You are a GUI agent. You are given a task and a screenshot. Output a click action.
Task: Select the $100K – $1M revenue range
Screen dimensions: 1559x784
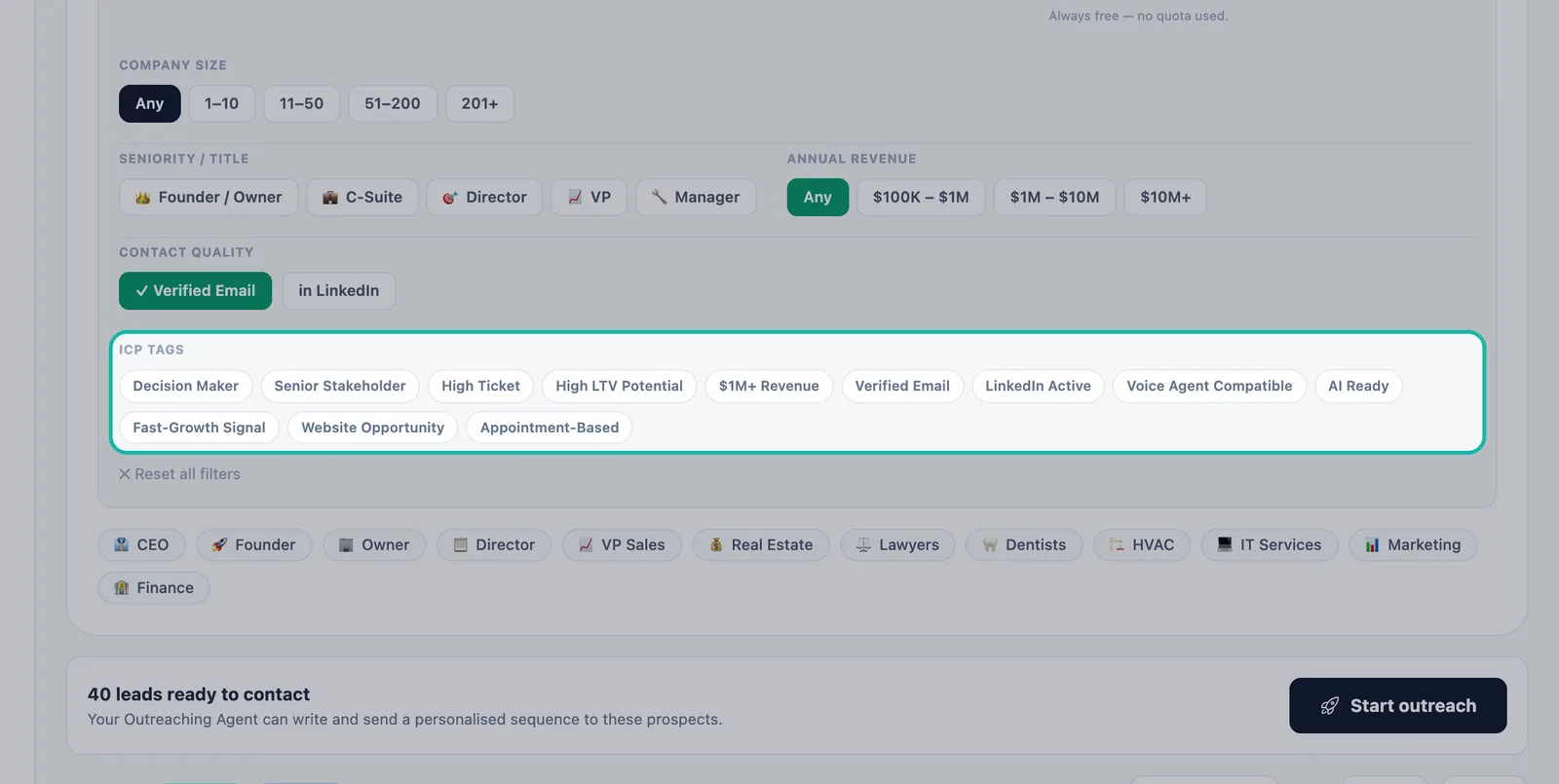pyautogui.click(x=921, y=197)
